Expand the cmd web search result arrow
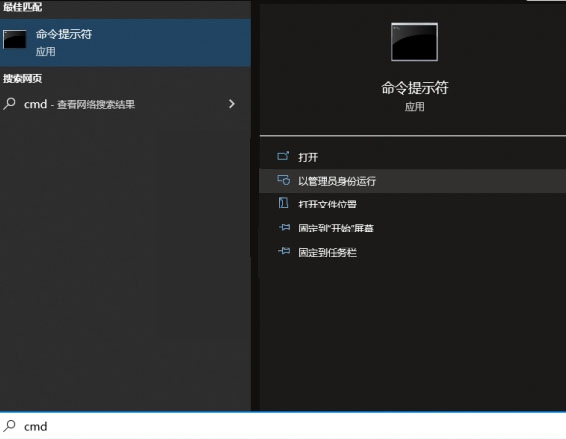The width and height of the screenshot is (566, 439). (x=232, y=104)
